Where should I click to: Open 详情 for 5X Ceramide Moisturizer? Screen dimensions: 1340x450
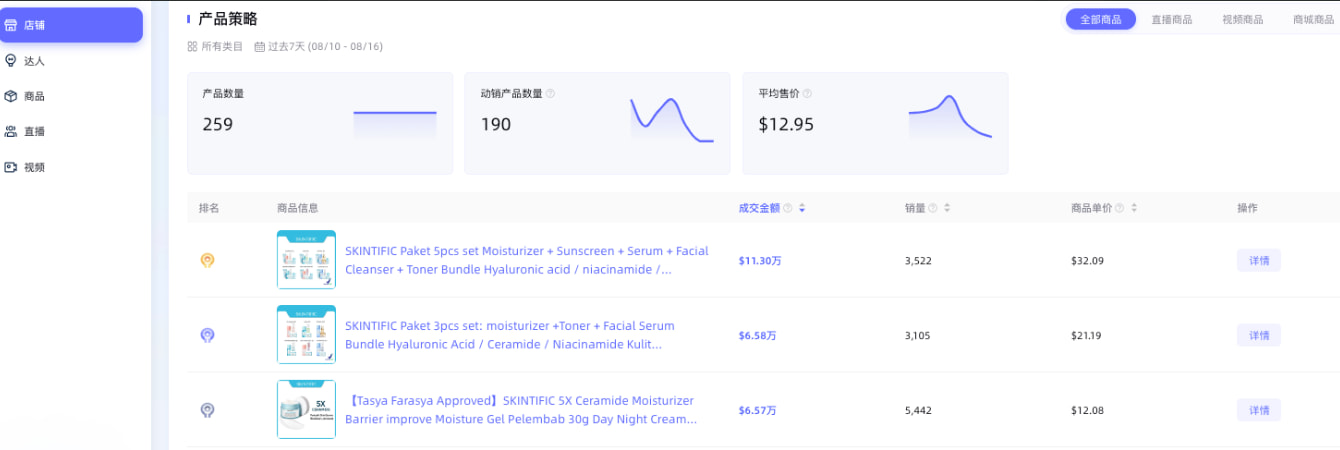coord(1259,410)
